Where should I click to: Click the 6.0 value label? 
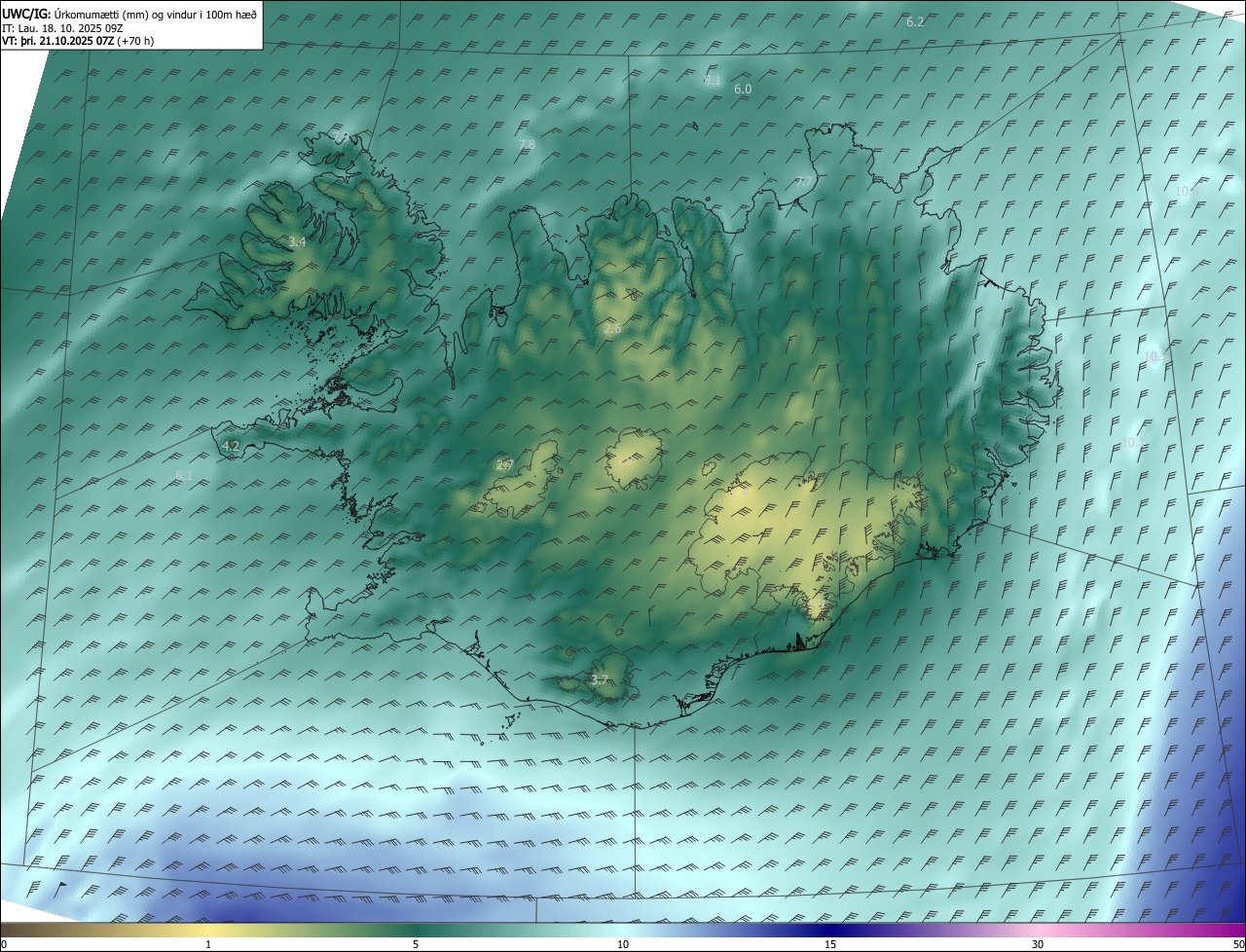click(x=743, y=89)
